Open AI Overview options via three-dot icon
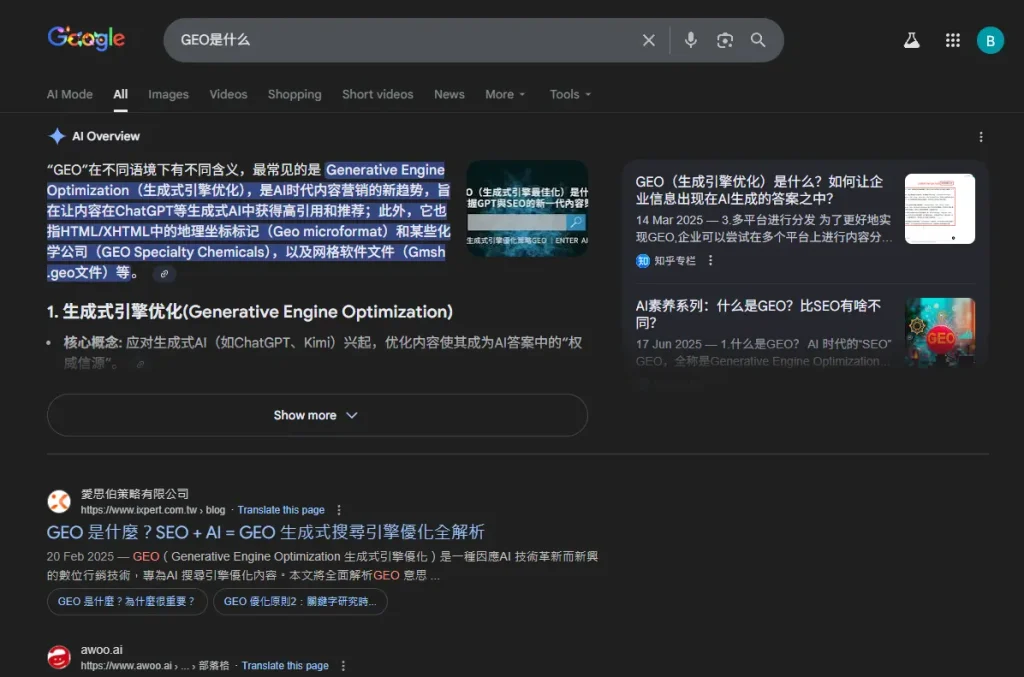This screenshot has height=677, width=1024. click(x=981, y=135)
